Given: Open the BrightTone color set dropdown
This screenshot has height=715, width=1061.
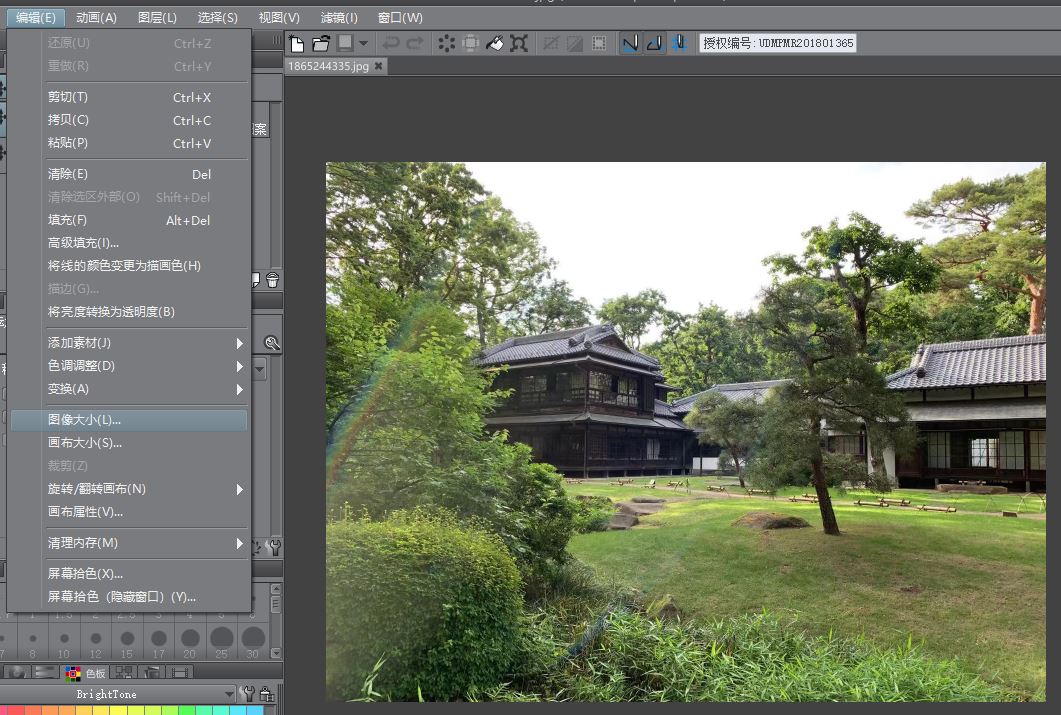Looking at the screenshot, I should point(118,694).
